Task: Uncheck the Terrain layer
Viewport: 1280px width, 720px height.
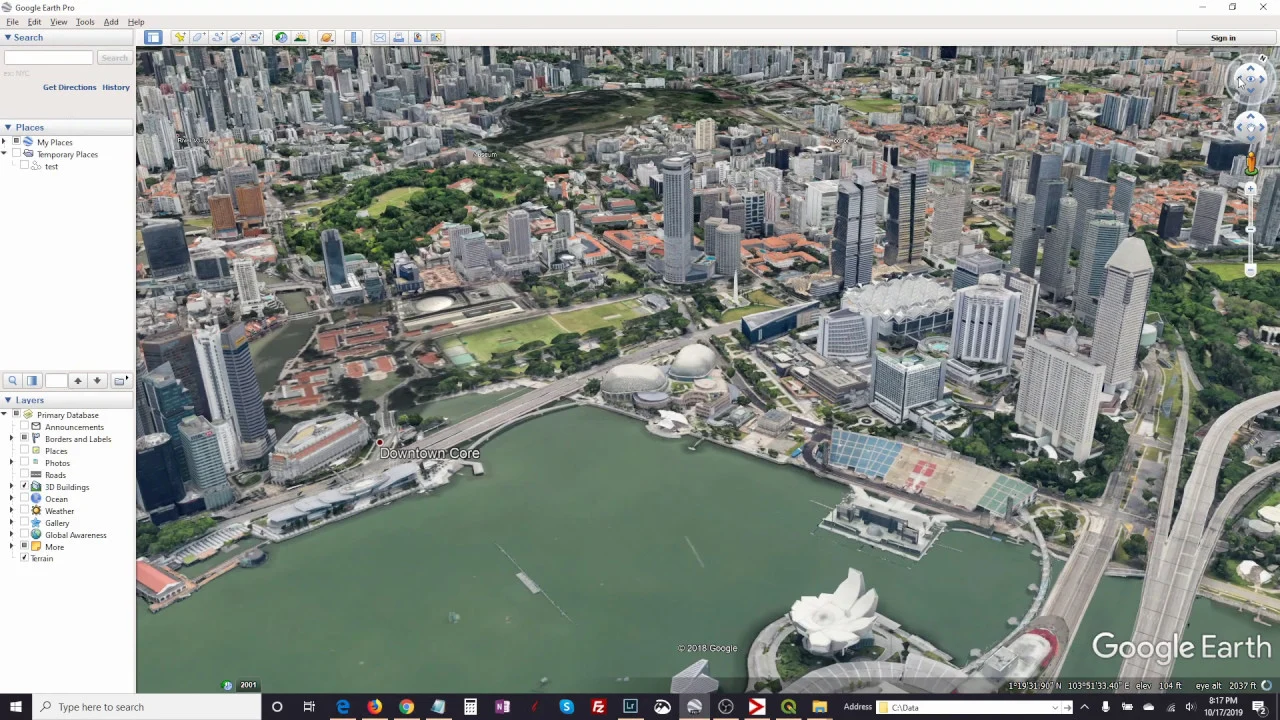Action: pyautogui.click(x=24, y=558)
